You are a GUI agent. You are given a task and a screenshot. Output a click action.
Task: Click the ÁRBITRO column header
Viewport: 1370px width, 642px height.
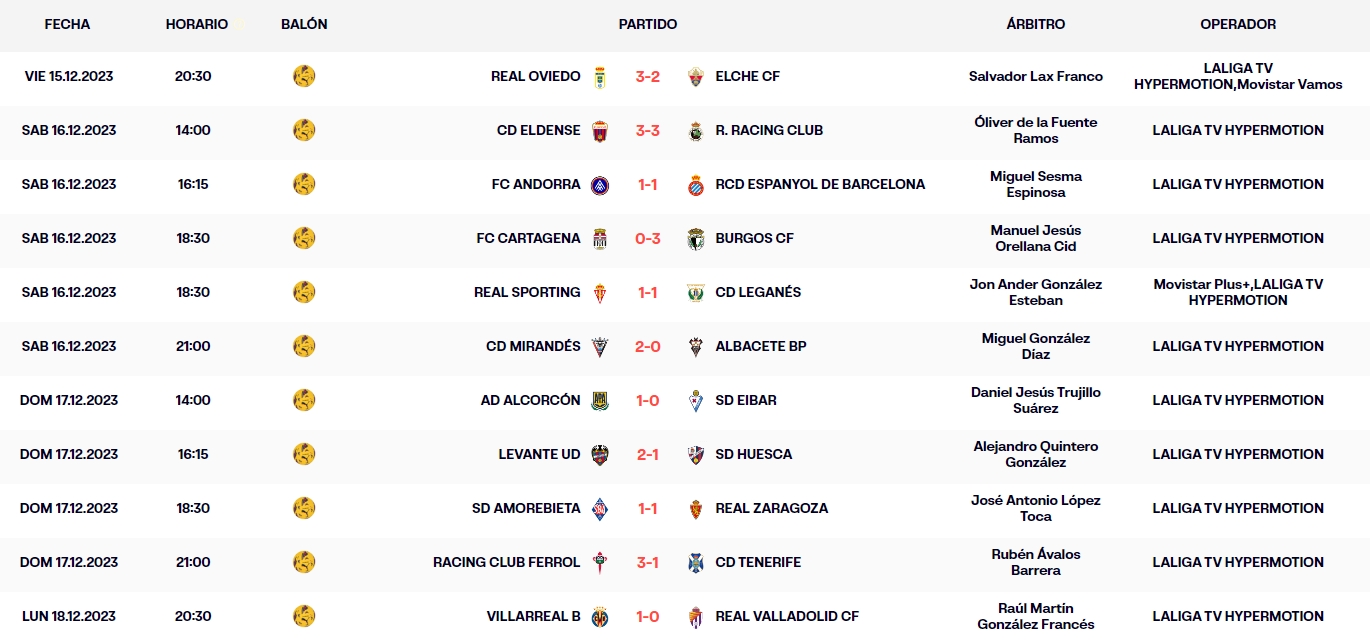[1035, 24]
